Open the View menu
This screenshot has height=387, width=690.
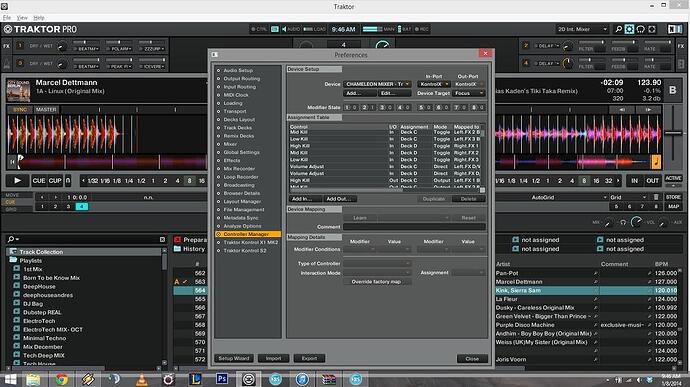22,18
